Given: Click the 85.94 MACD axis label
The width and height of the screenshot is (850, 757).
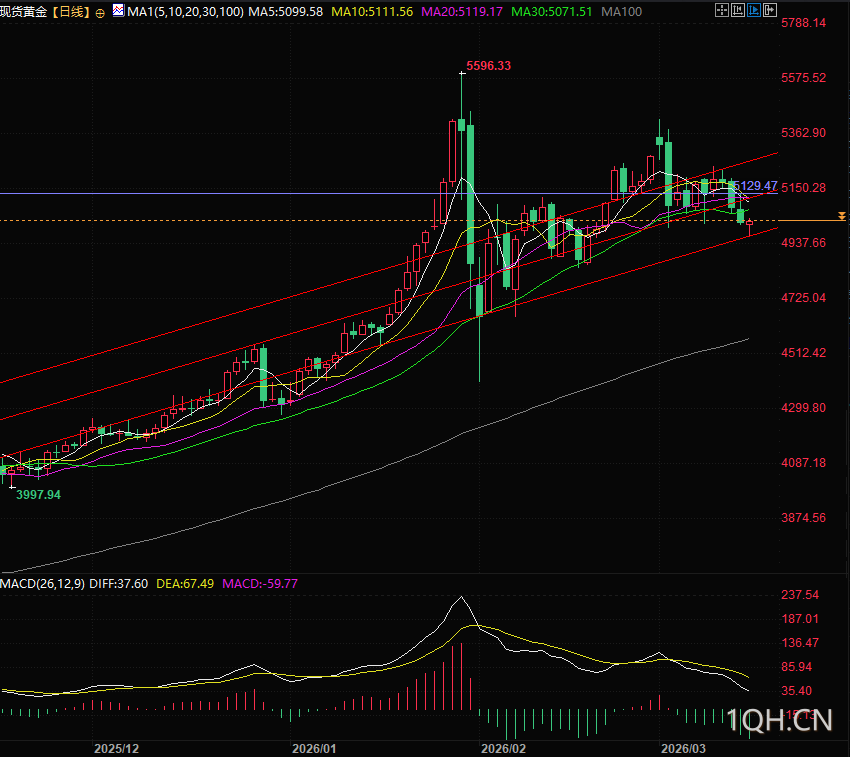Looking at the screenshot, I should [x=797, y=667].
